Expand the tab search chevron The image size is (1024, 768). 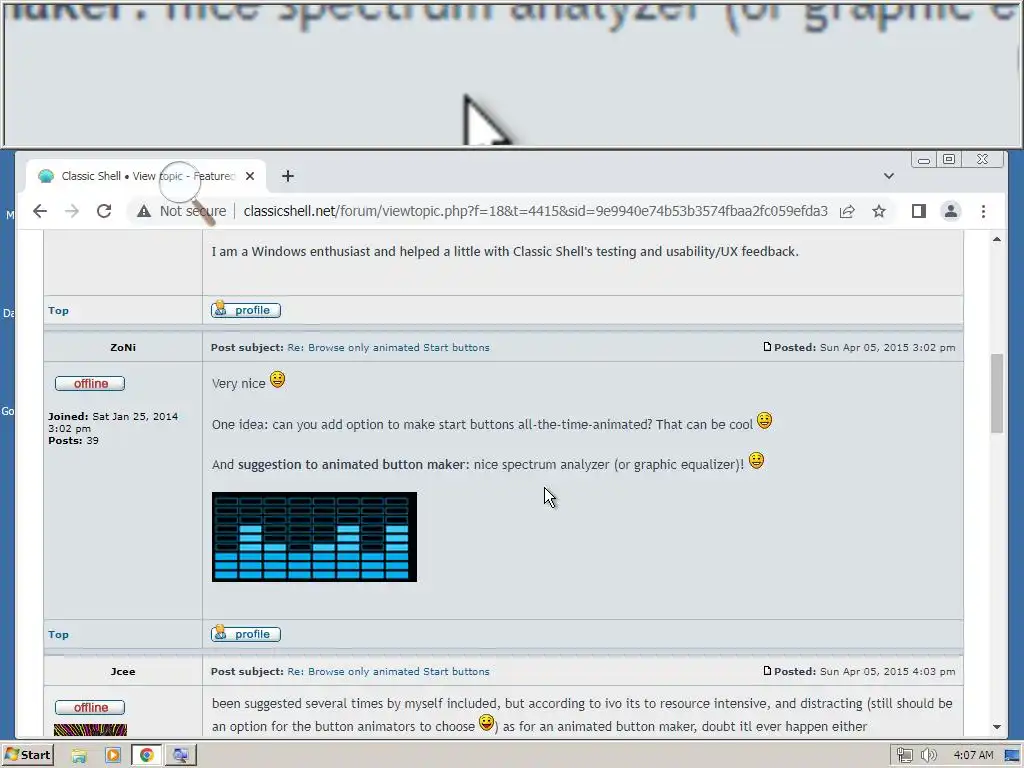889,176
